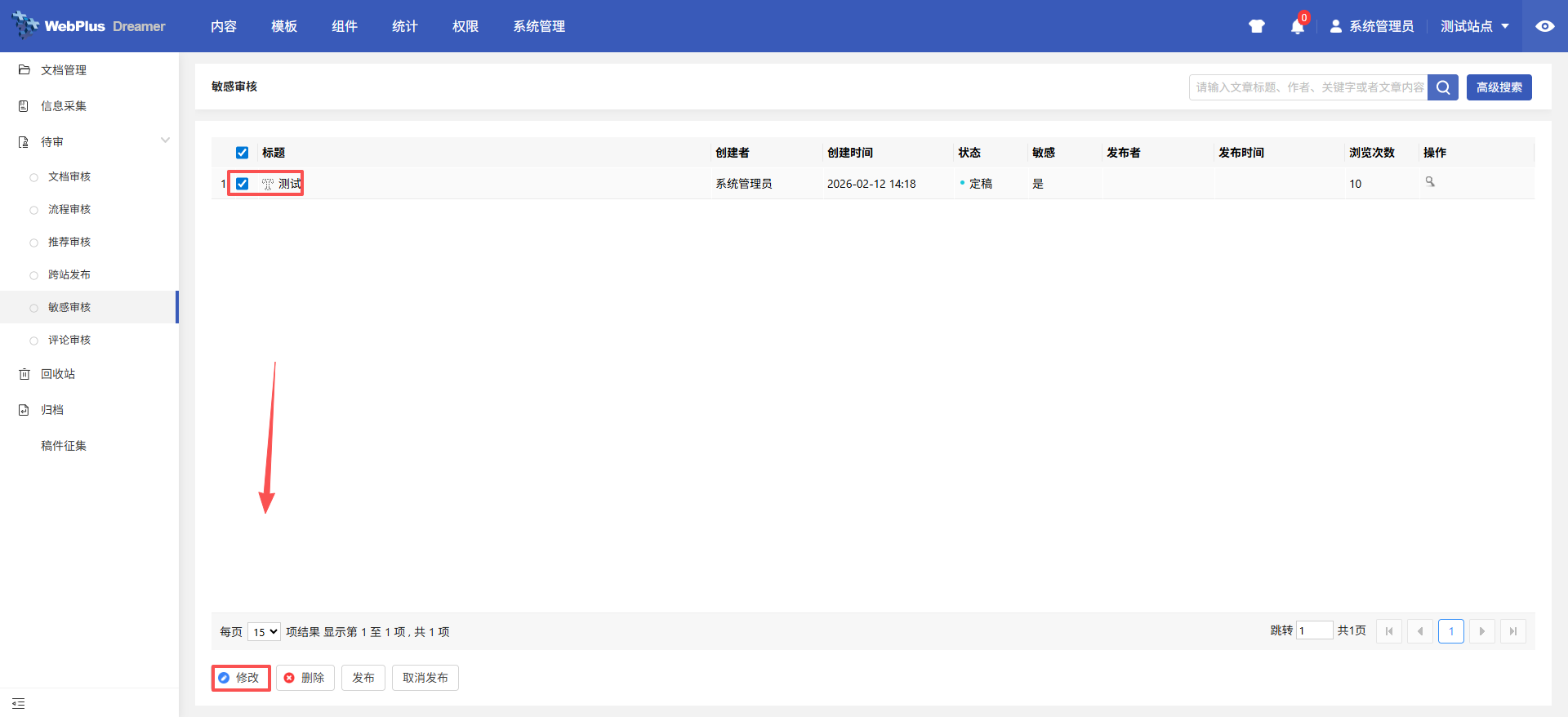Click the notification bell icon
1568x717 pixels.
[x=1297, y=27]
